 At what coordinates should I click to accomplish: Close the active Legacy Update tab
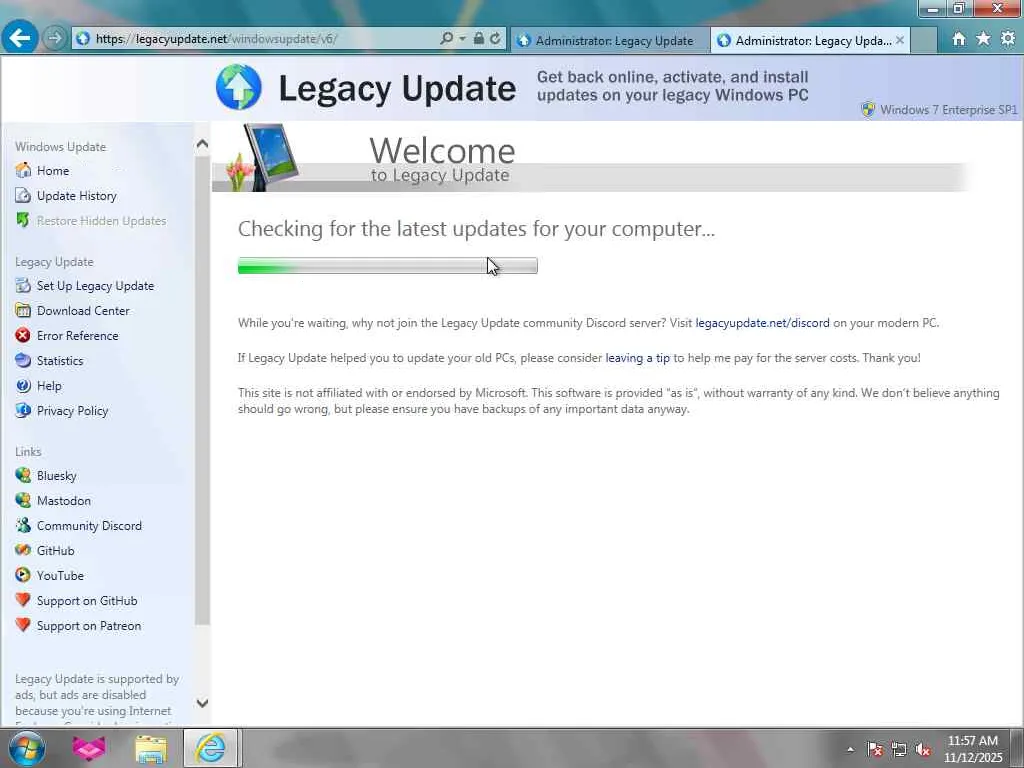[x=900, y=40]
